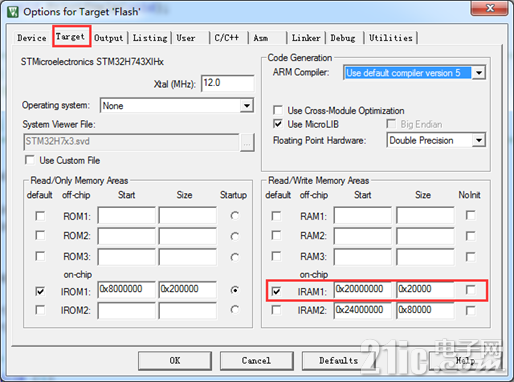Click the Xtal (MHz) input field
The width and height of the screenshot is (514, 382).
[x=228, y=83]
